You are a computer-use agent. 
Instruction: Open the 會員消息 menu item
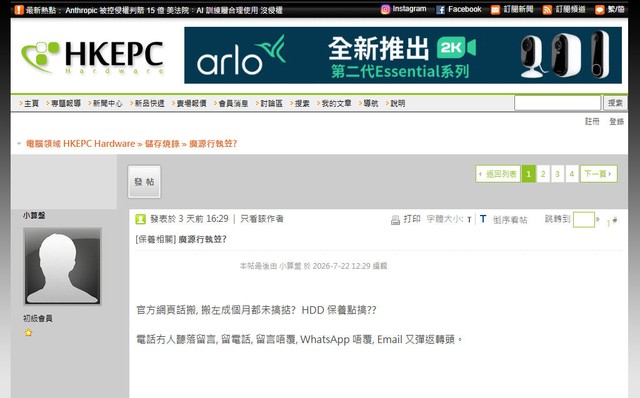point(233,103)
